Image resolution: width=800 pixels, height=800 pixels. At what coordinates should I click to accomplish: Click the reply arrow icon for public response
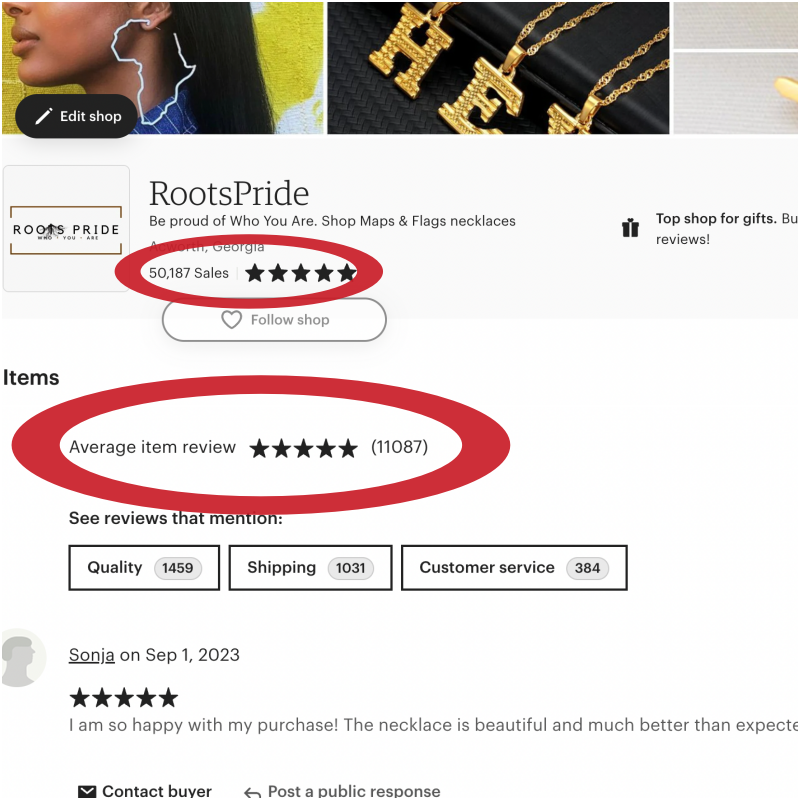[x=253, y=792]
